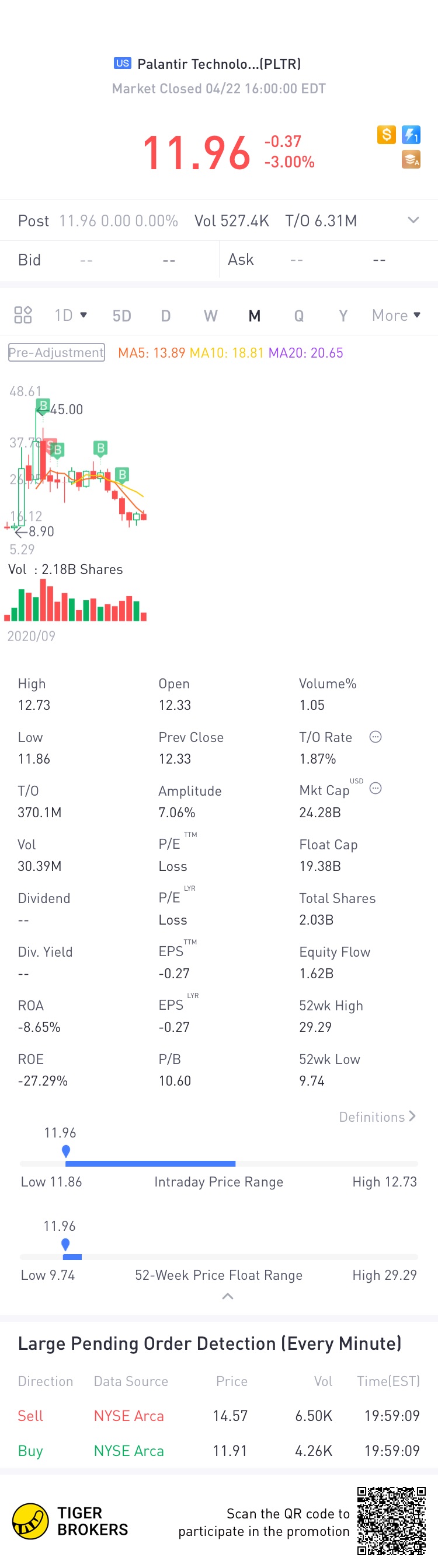The image size is (438, 1568).
Task: Collapse the stock details with the up chevron
Action: coord(228,1297)
